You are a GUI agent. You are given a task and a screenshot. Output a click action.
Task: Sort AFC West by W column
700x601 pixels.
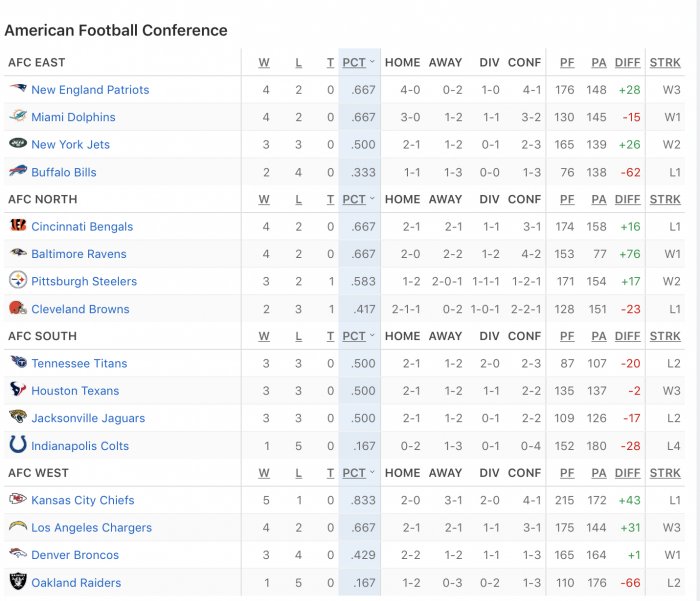pyautogui.click(x=264, y=473)
